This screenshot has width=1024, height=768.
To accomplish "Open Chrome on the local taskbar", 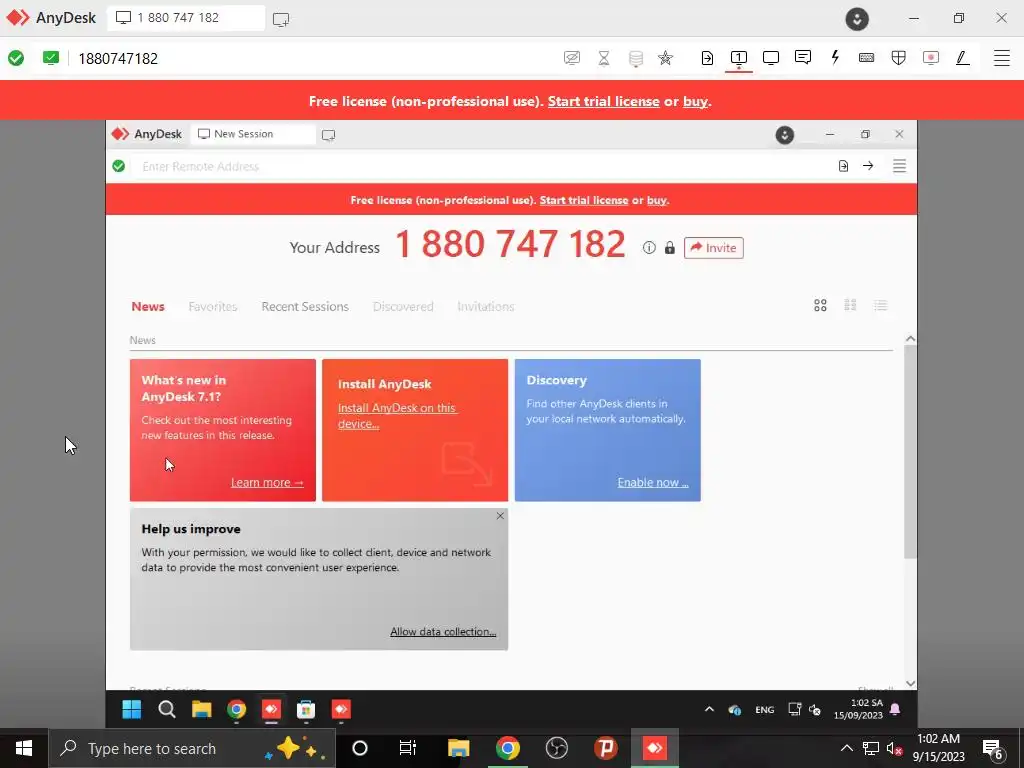I will tap(507, 748).
